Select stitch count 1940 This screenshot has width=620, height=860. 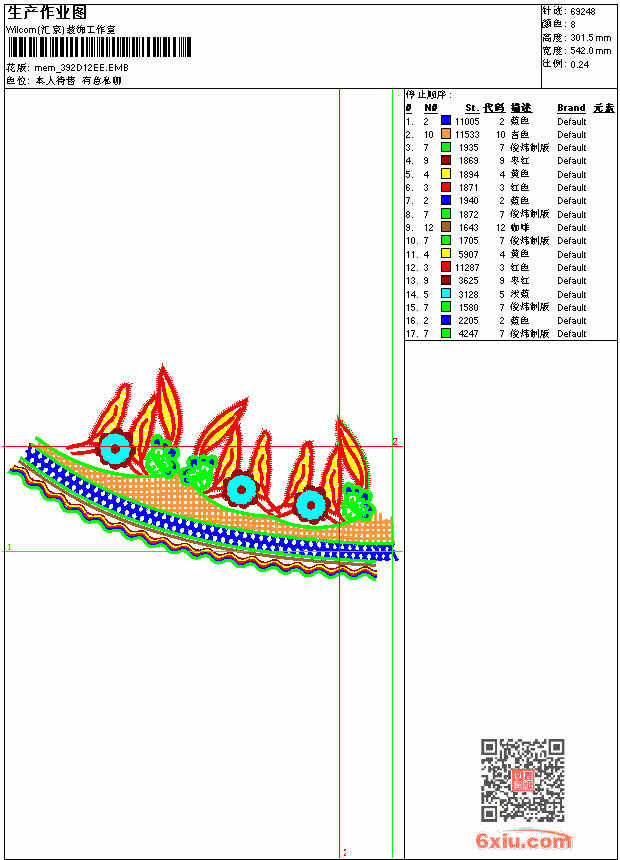click(469, 201)
